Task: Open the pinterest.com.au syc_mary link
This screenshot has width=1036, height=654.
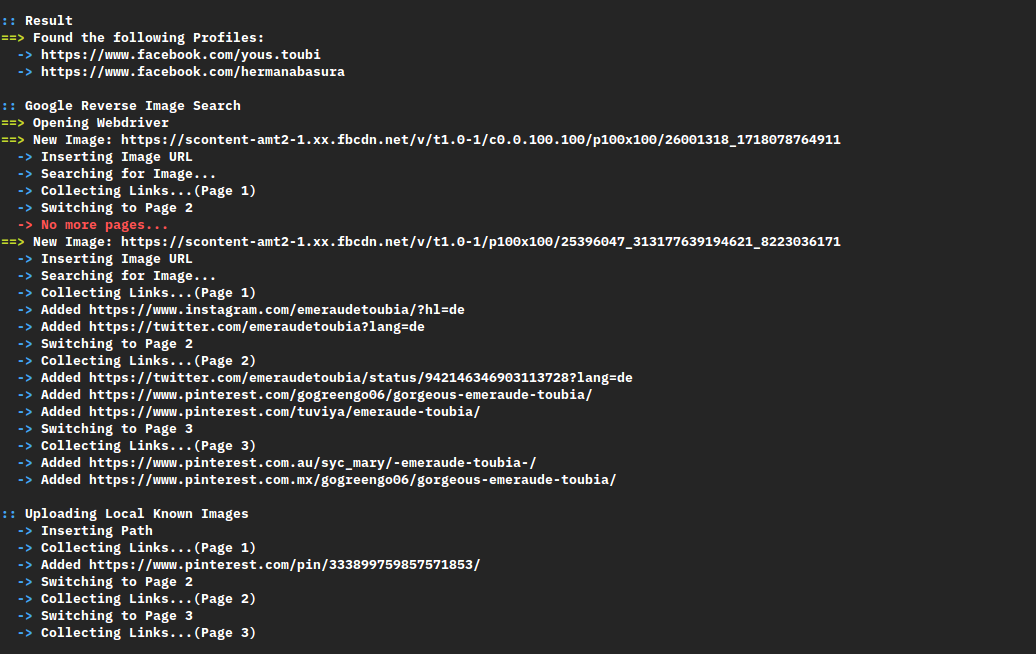Action: (312, 463)
